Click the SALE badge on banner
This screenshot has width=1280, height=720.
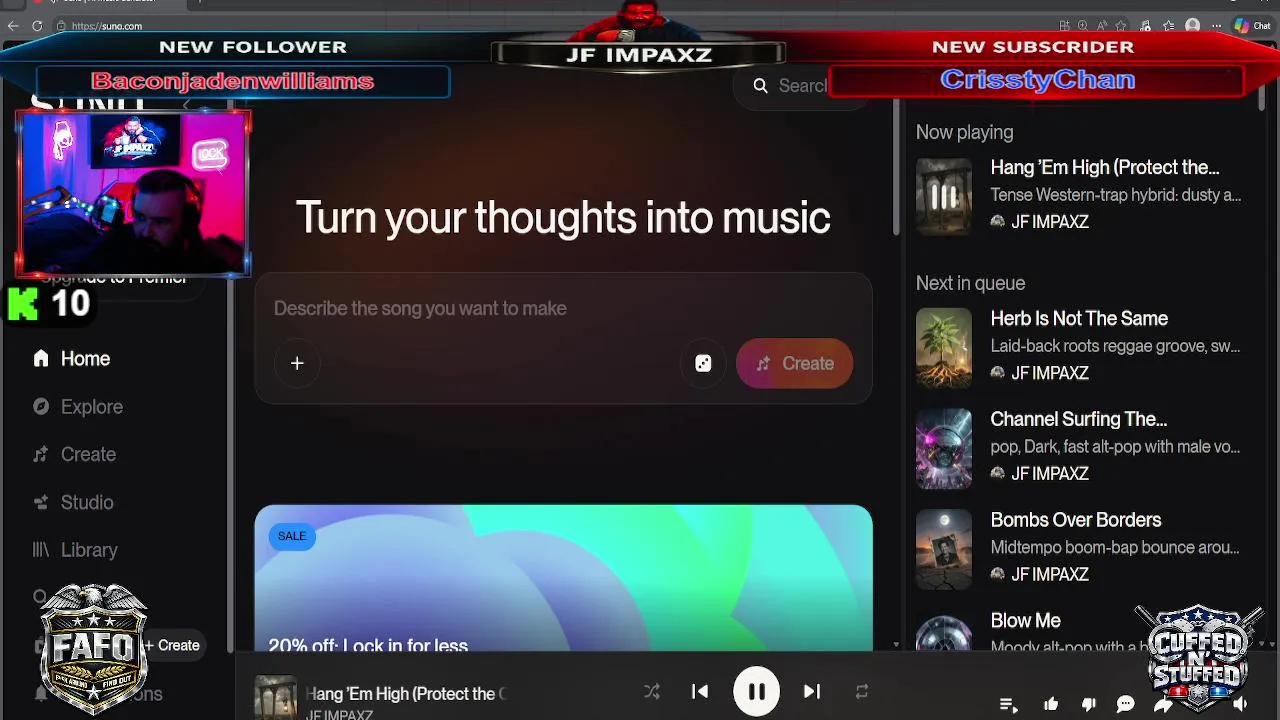click(x=292, y=537)
